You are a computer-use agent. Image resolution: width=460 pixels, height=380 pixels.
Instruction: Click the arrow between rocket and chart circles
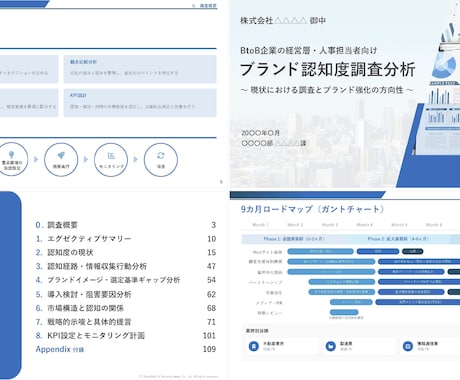coord(86,159)
